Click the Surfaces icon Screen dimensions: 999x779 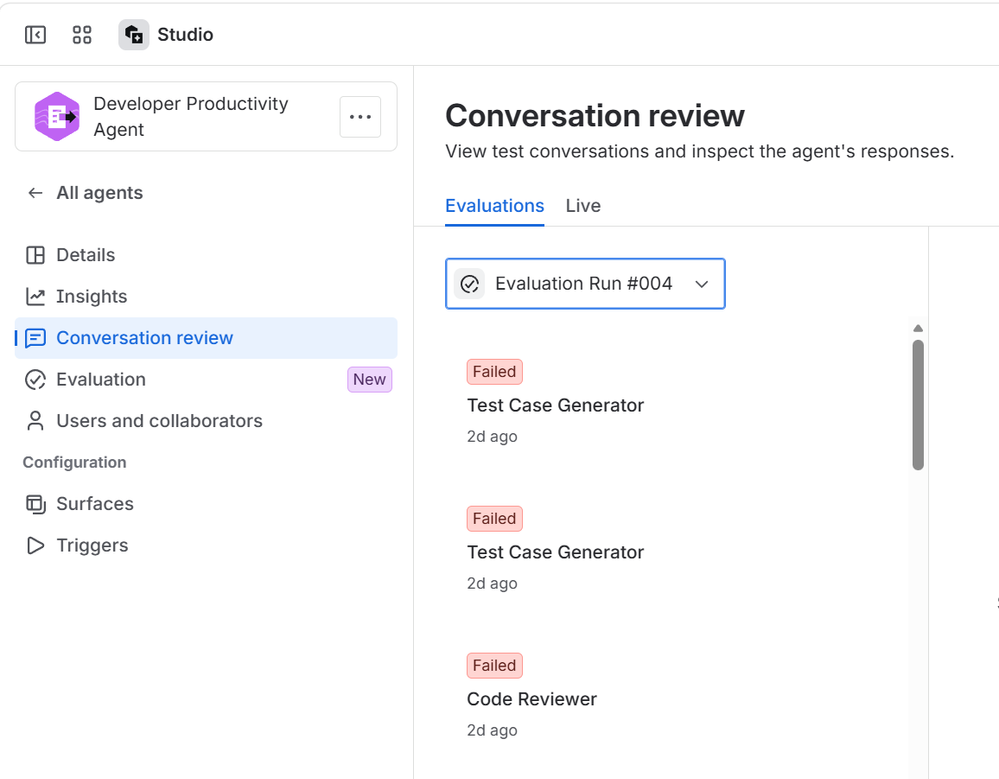pos(36,504)
